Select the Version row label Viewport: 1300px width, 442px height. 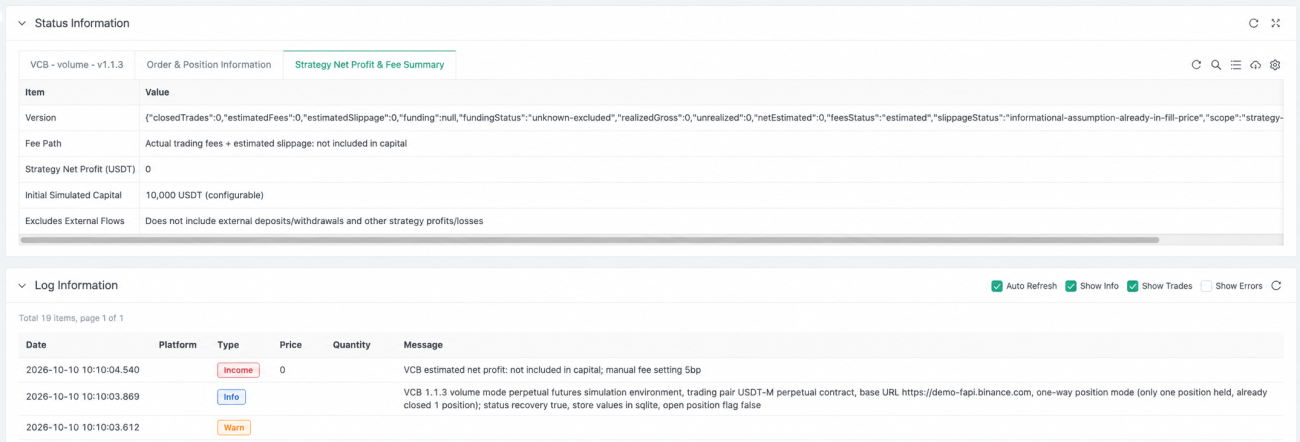pos(41,118)
